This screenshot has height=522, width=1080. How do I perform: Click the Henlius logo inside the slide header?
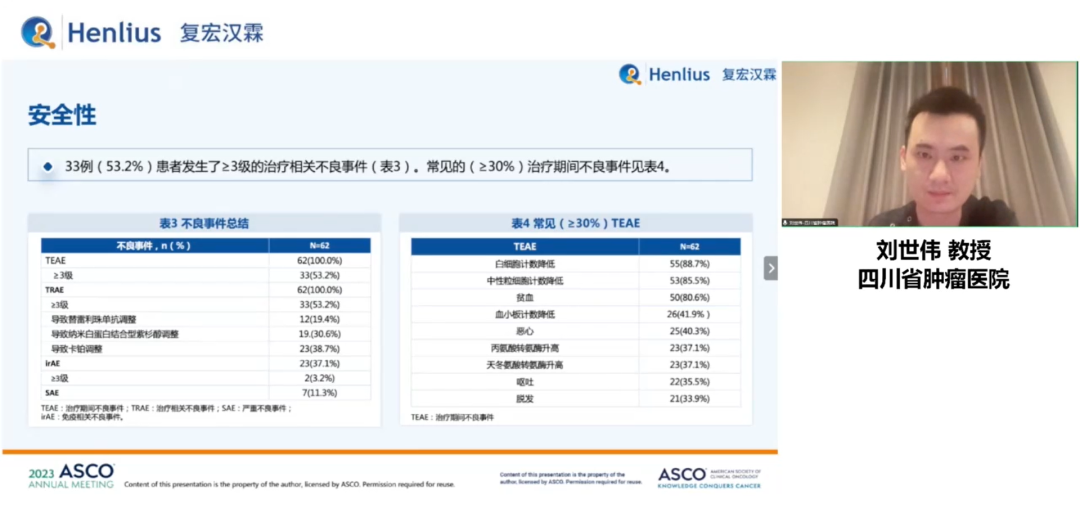[665, 74]
